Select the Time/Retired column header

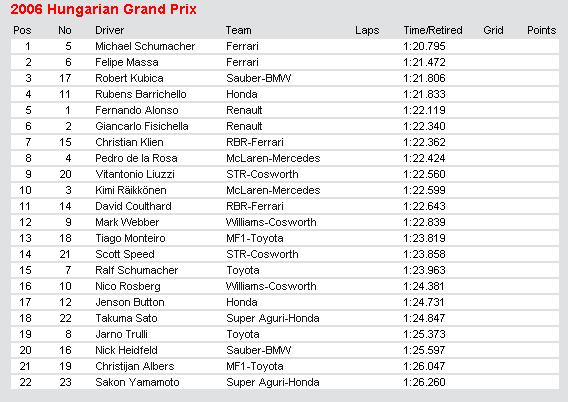point(433,30)
